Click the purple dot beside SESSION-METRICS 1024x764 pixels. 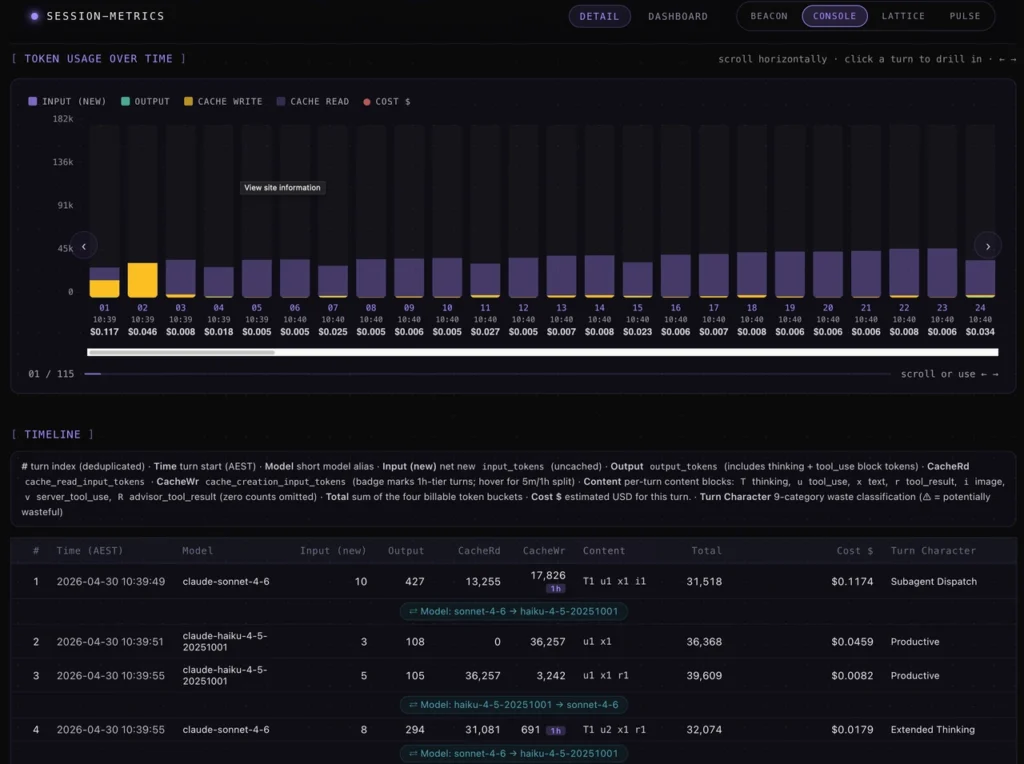click(x=35, y=16)
